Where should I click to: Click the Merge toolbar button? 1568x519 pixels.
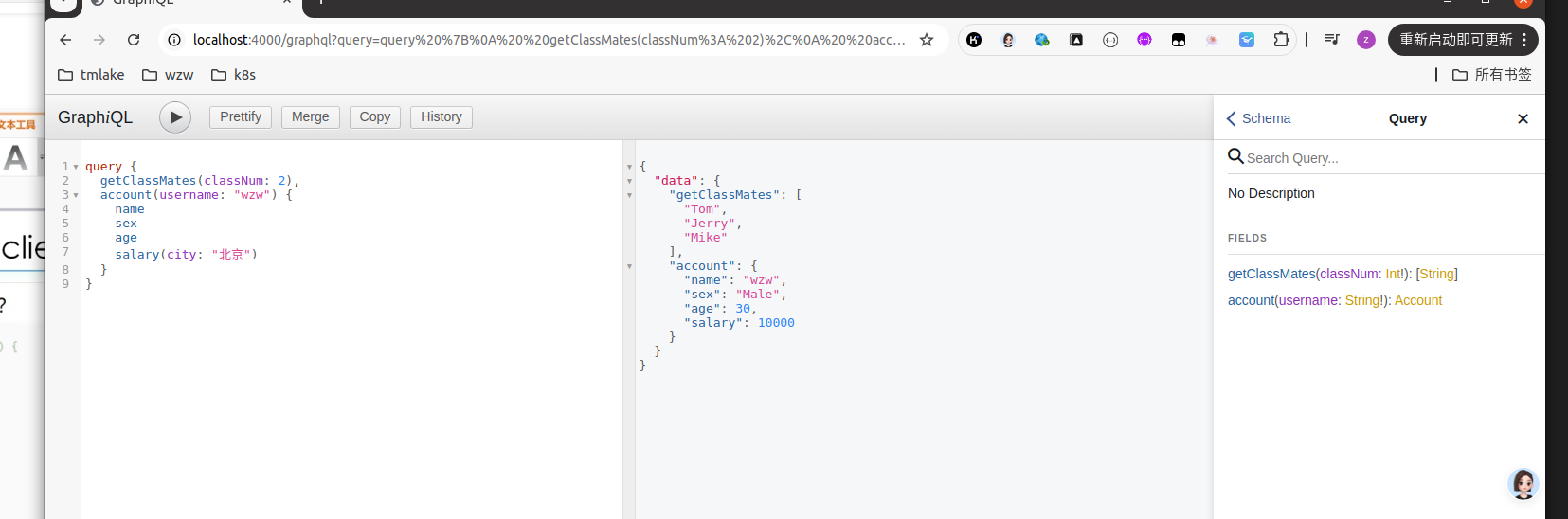tap(310, 116)
